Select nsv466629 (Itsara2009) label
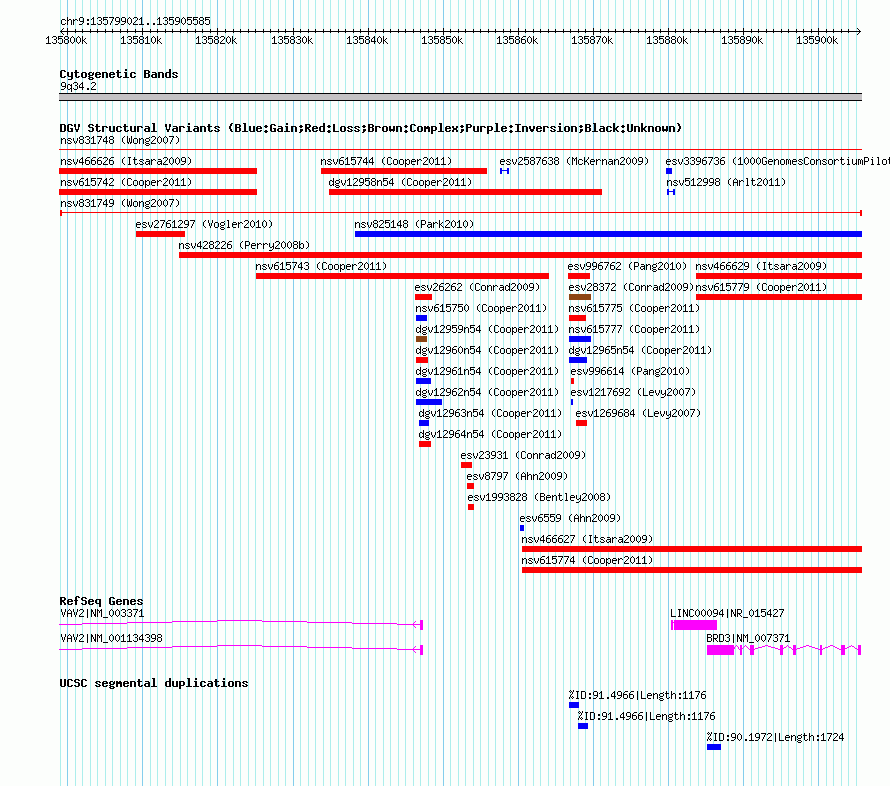 pyautogui.click(x=761, y=266)
